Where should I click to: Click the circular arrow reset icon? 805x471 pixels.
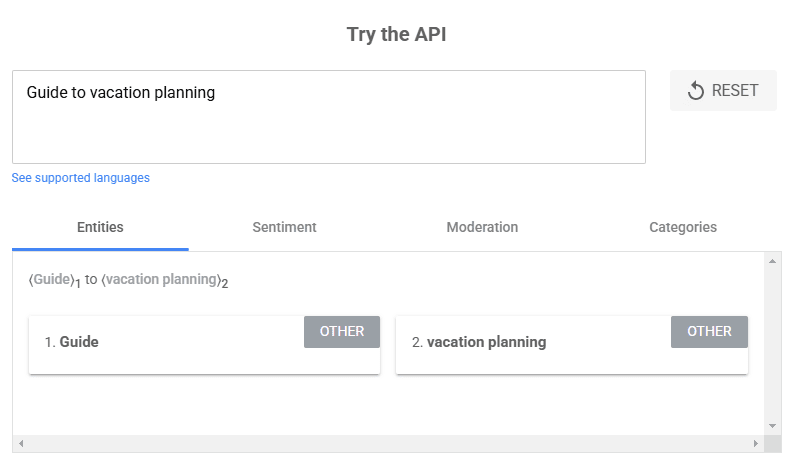click(x=696, y=91)
